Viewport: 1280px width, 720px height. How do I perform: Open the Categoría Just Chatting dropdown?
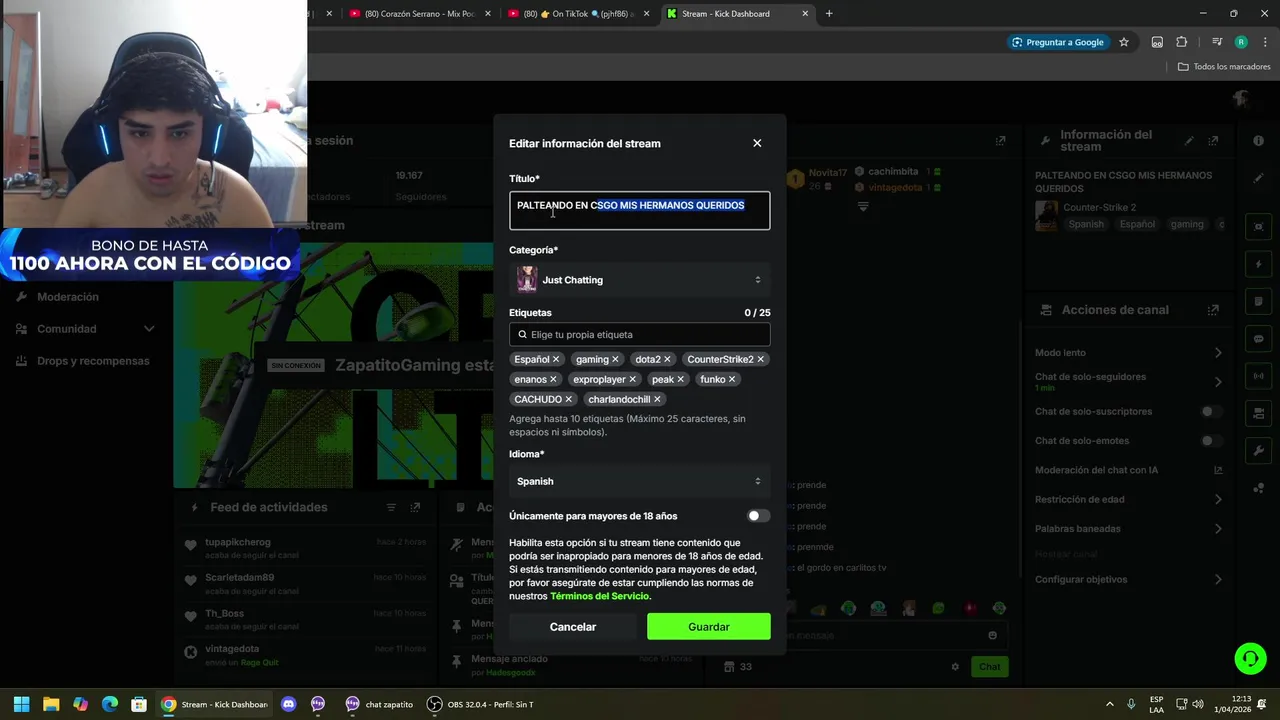pyautogui.click(x=640, y=280)
